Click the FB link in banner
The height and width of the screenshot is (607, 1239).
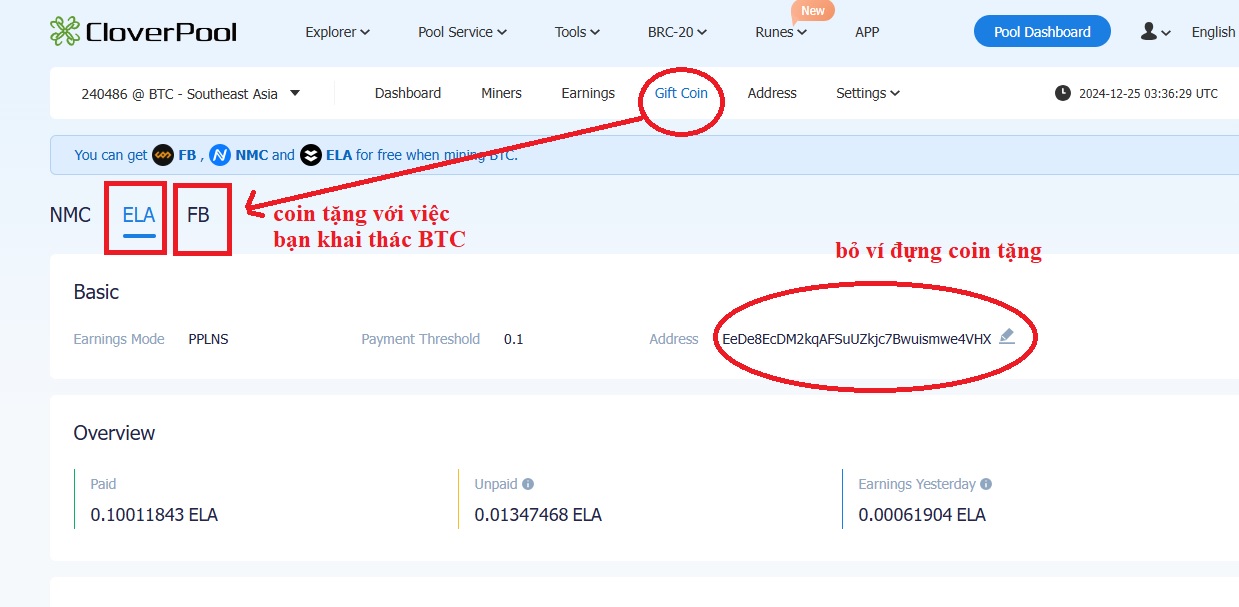187,155
